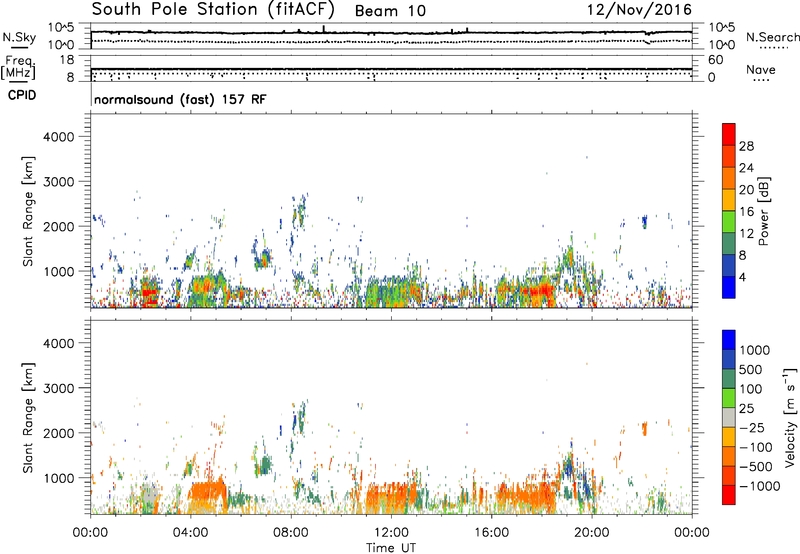Click the "Slant Range [km]" label of the power panel
The height and width of the screenshot is (554, 800).
tap(28, 211)
